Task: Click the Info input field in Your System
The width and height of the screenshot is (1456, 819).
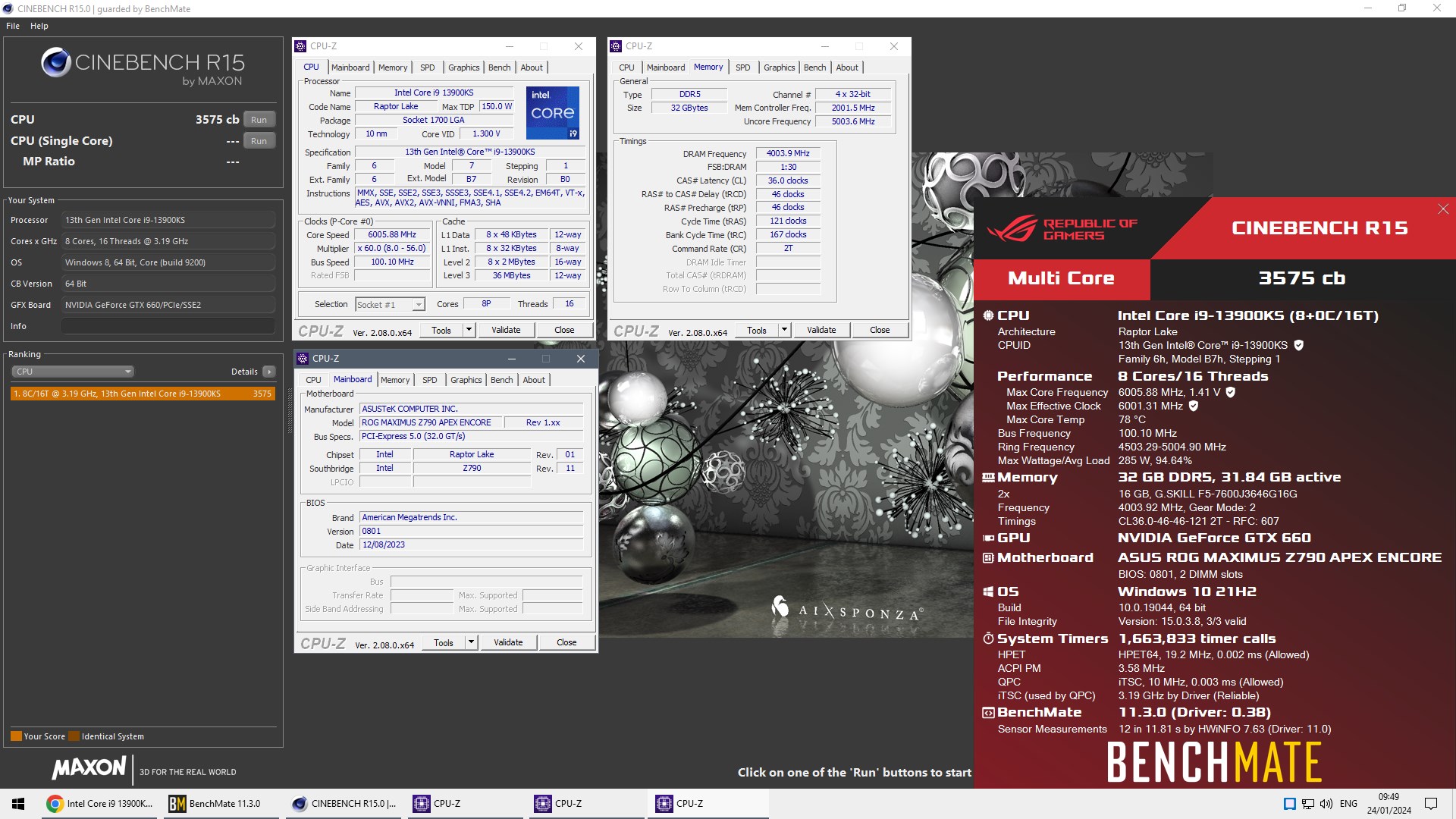Action: click(168, 326)
